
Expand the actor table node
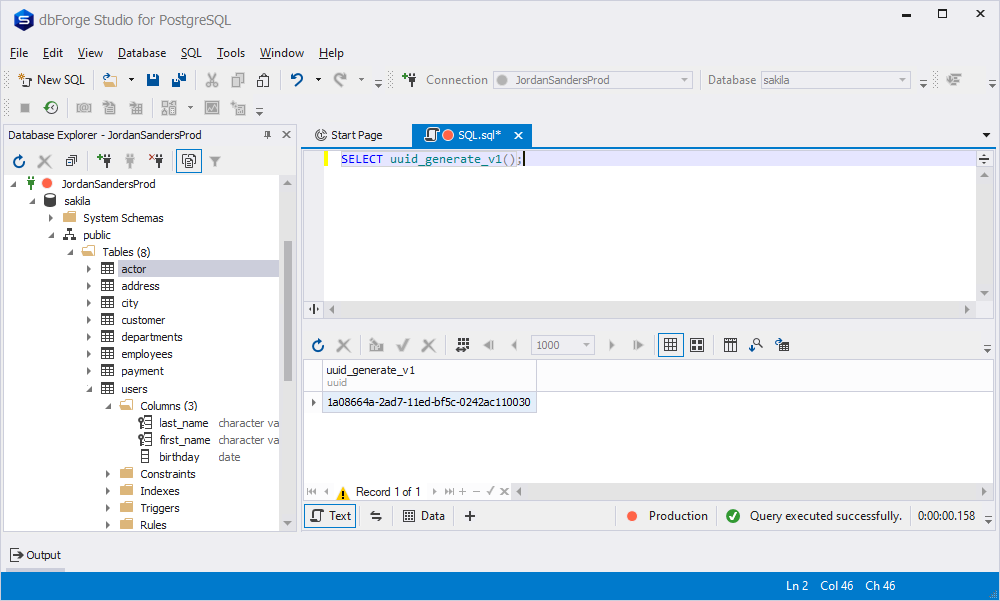[89, 269]
